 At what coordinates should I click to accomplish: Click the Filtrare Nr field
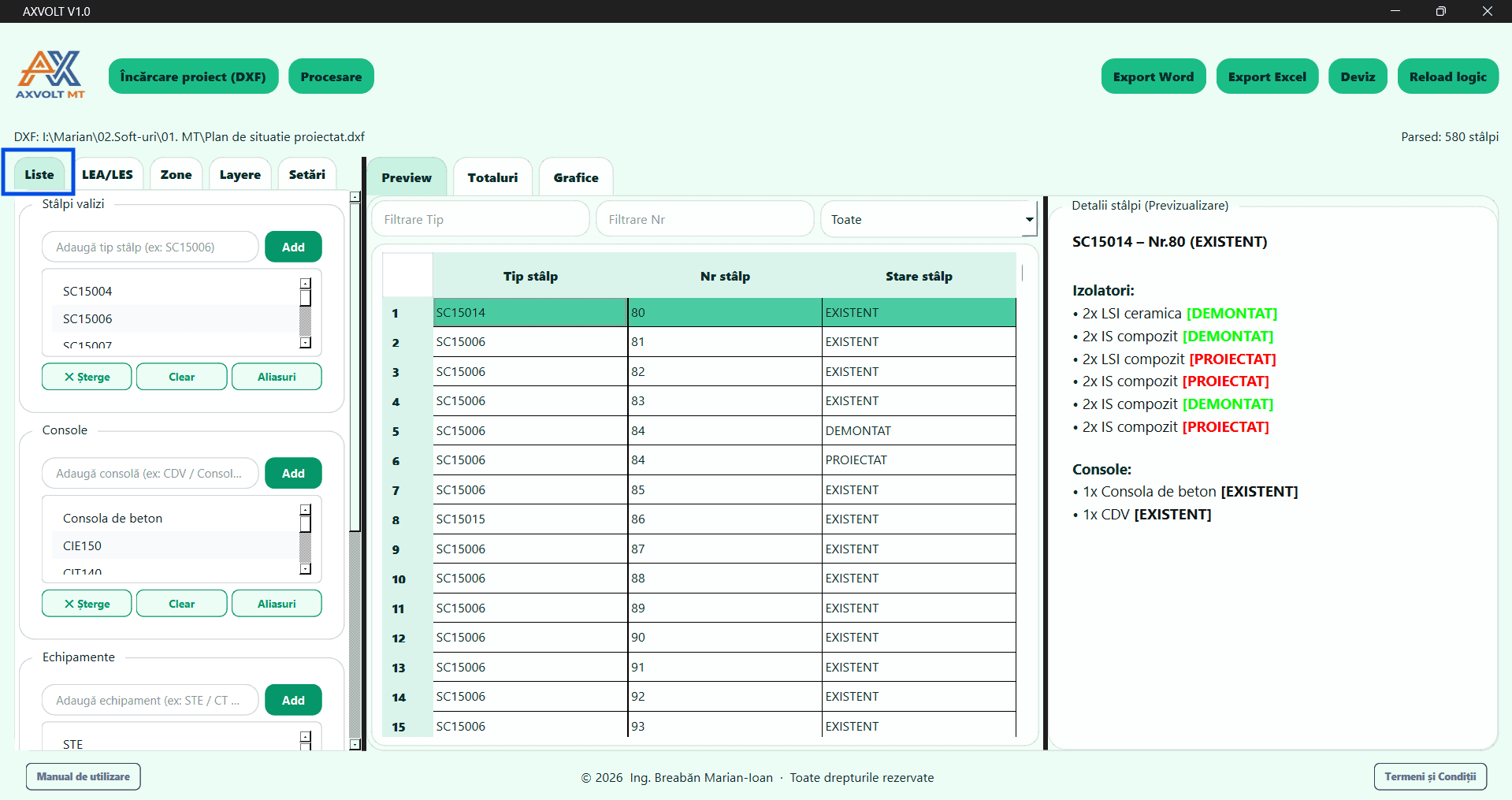[x=704, y=219]
